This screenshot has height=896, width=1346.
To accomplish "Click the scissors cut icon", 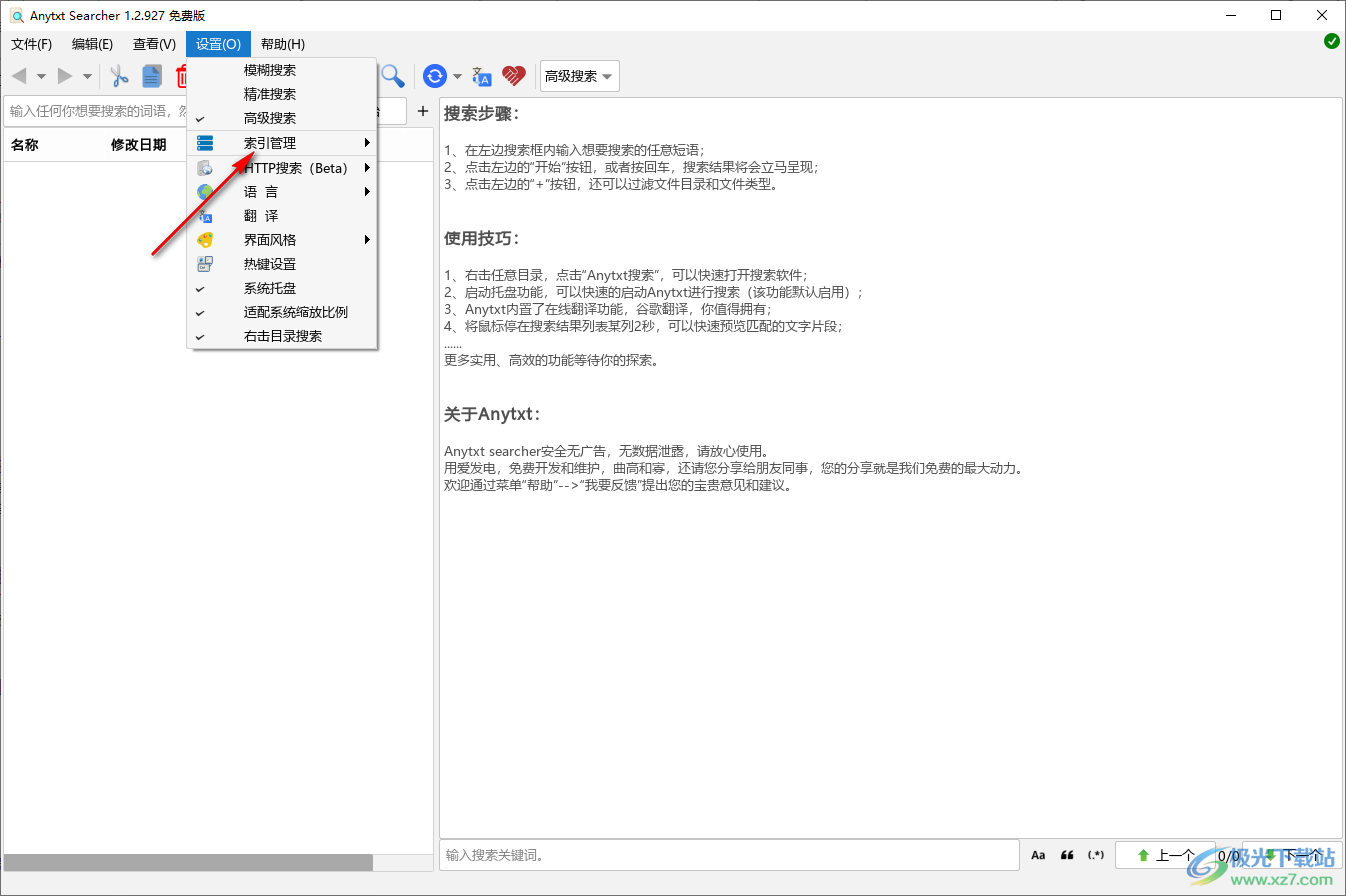I will coord(120,76).
